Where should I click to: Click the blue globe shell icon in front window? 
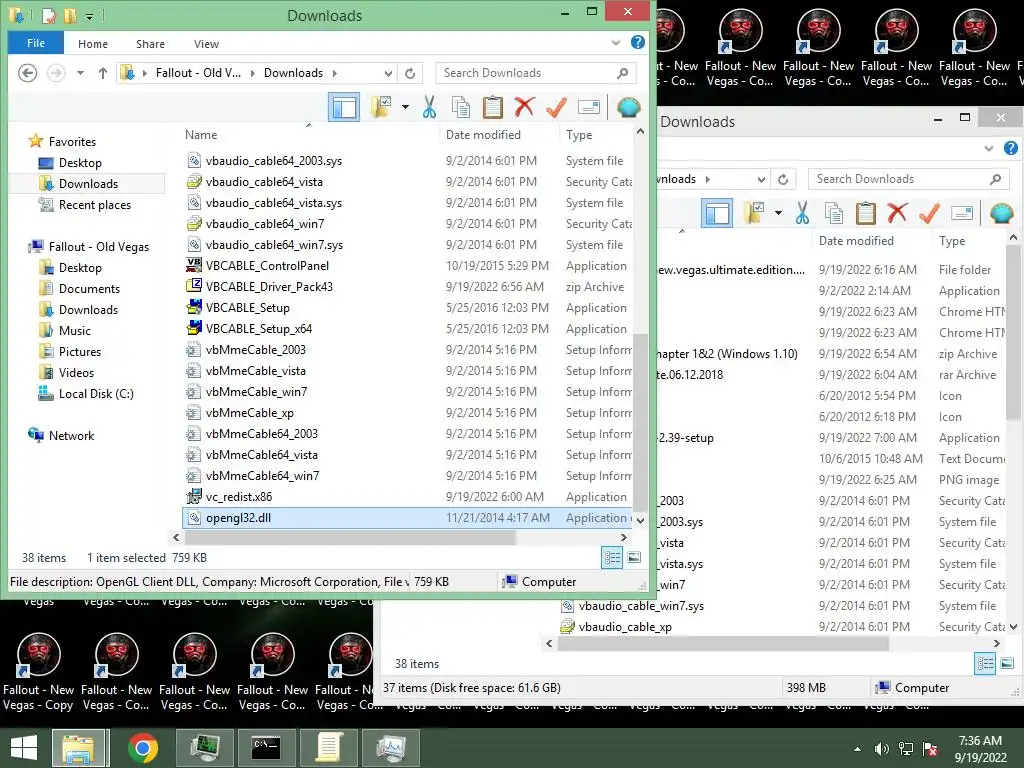point(628,107)
